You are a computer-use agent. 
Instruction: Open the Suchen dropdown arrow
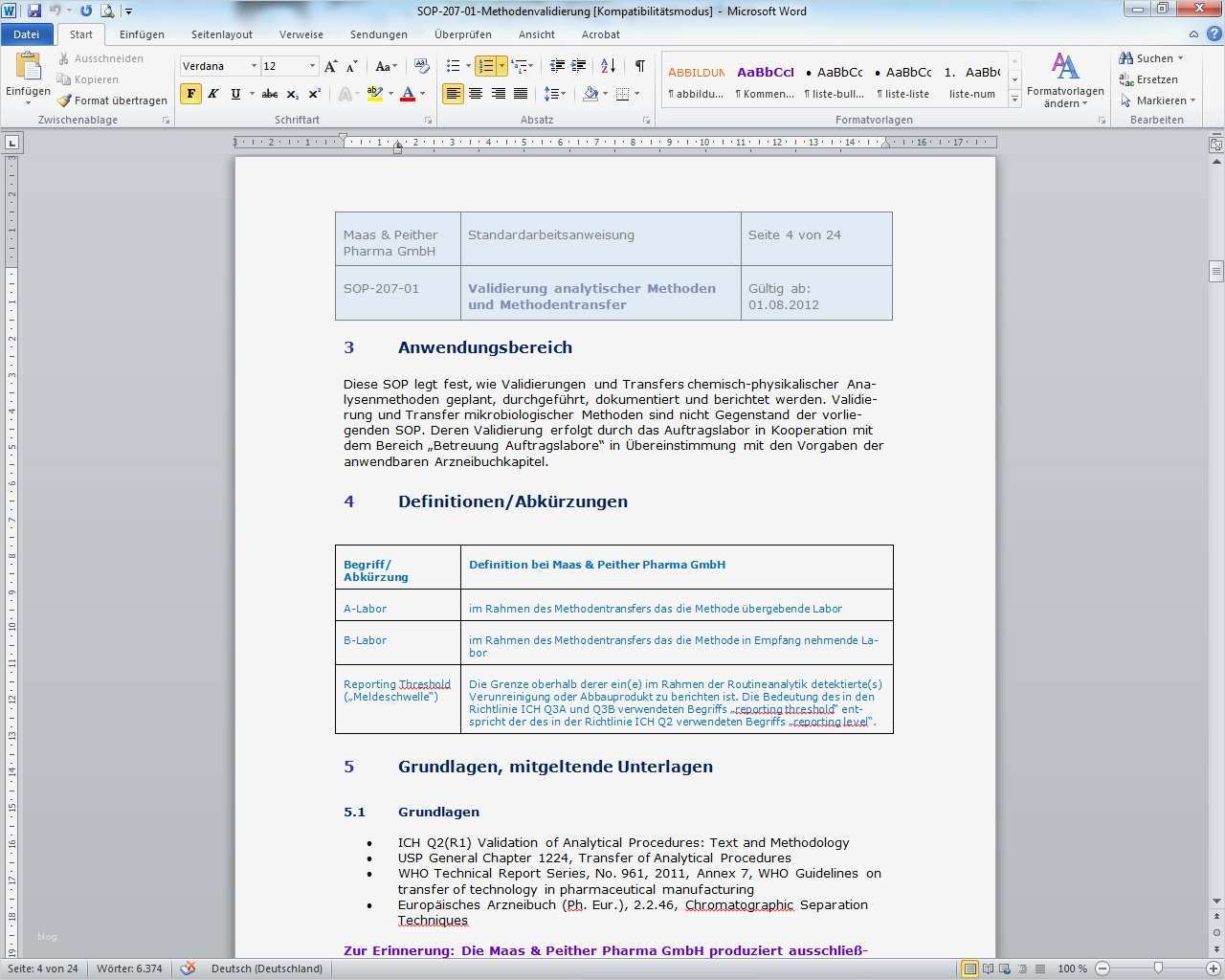1180,58
